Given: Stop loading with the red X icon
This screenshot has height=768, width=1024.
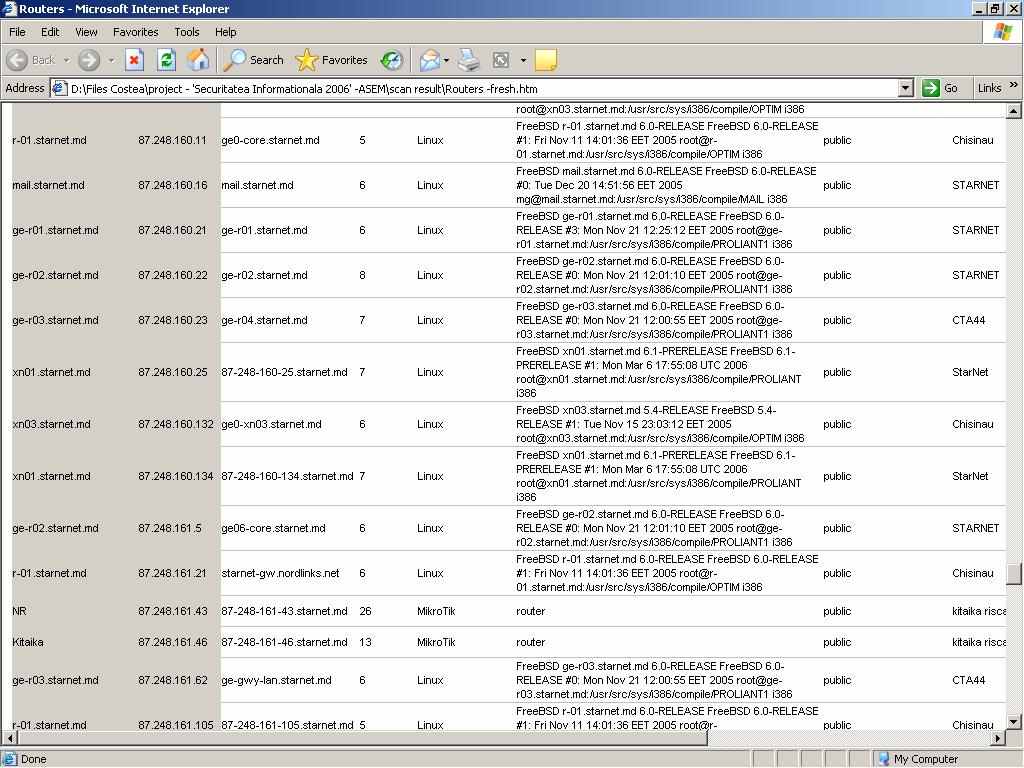Looking at the screenshot, I should point(134,60).
